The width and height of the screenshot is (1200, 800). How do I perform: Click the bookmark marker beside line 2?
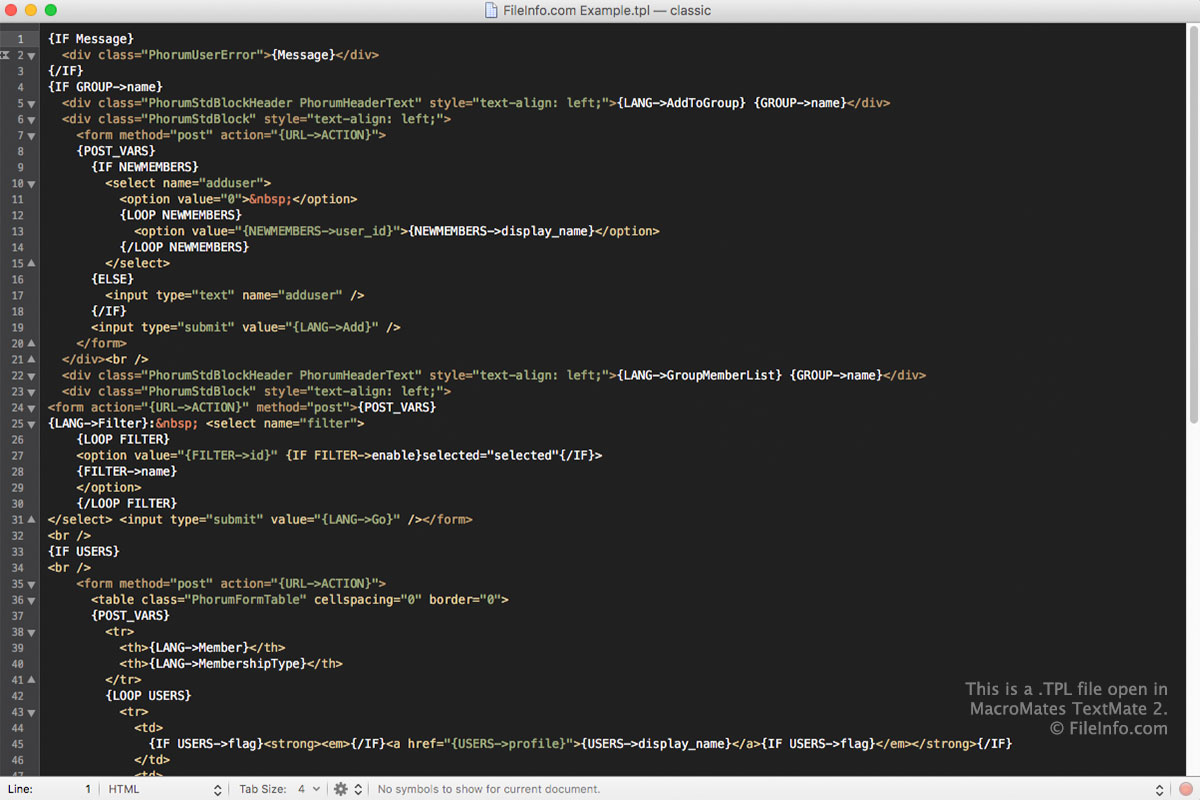coord(5,55)
